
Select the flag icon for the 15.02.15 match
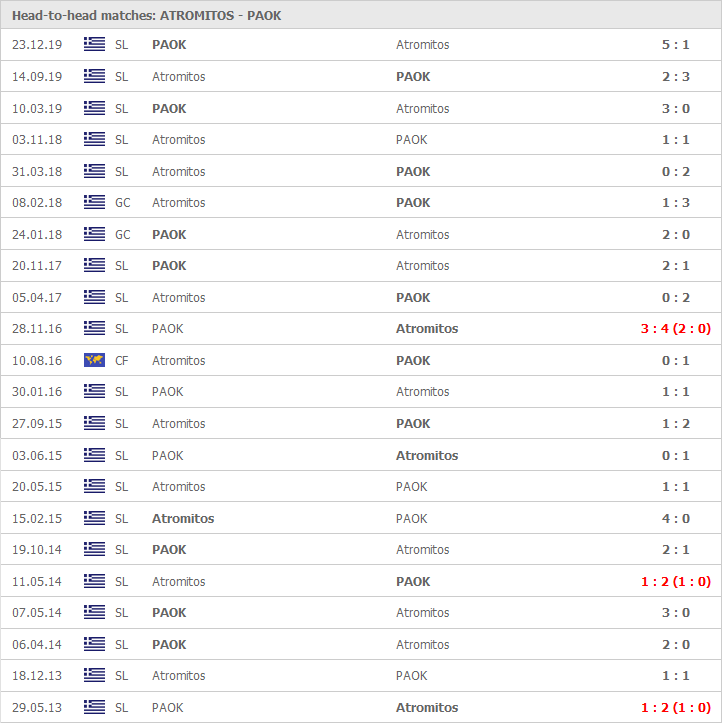click(x=94, y=518)
